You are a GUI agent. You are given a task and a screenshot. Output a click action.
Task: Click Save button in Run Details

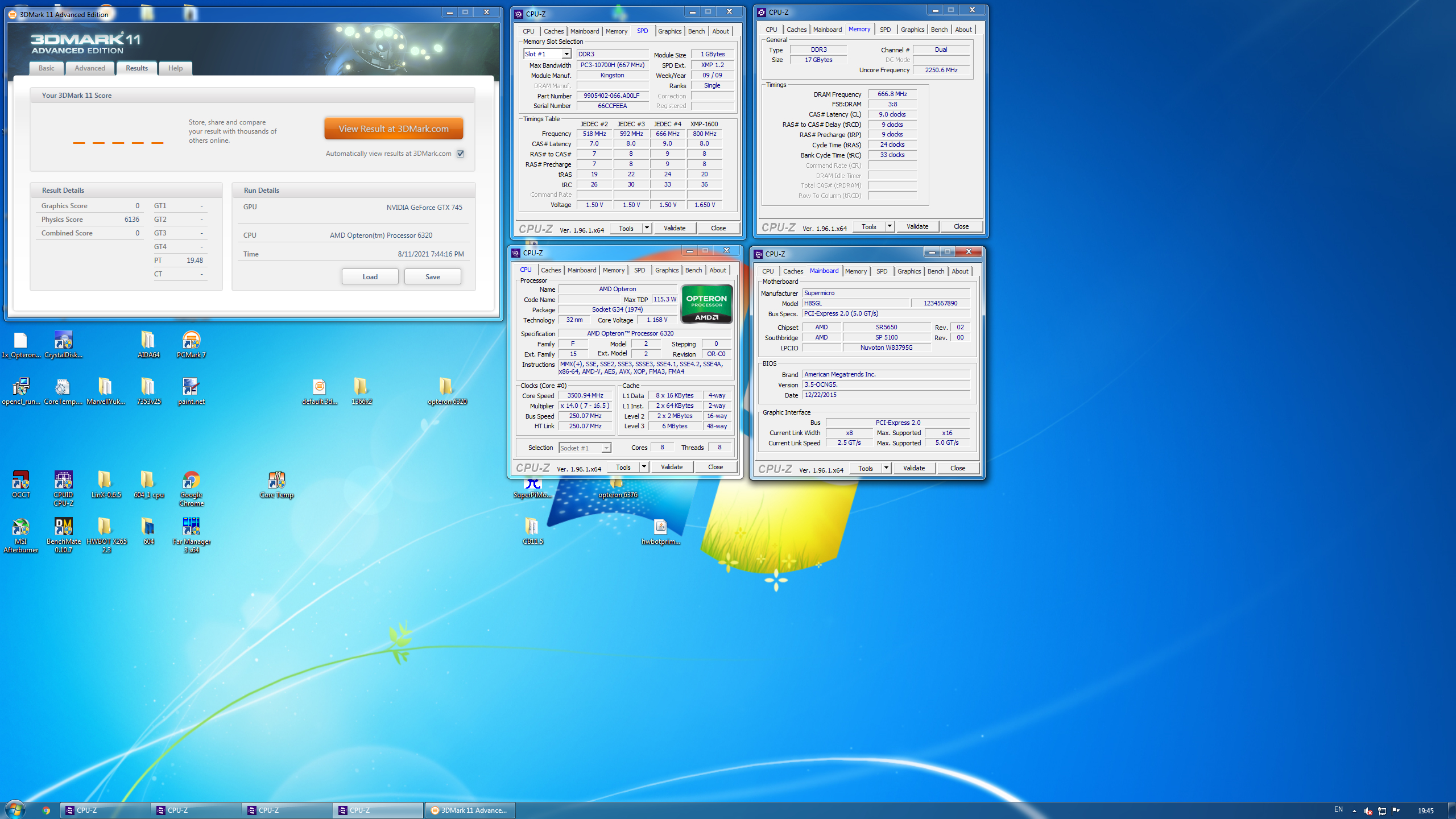pos(432,277)
